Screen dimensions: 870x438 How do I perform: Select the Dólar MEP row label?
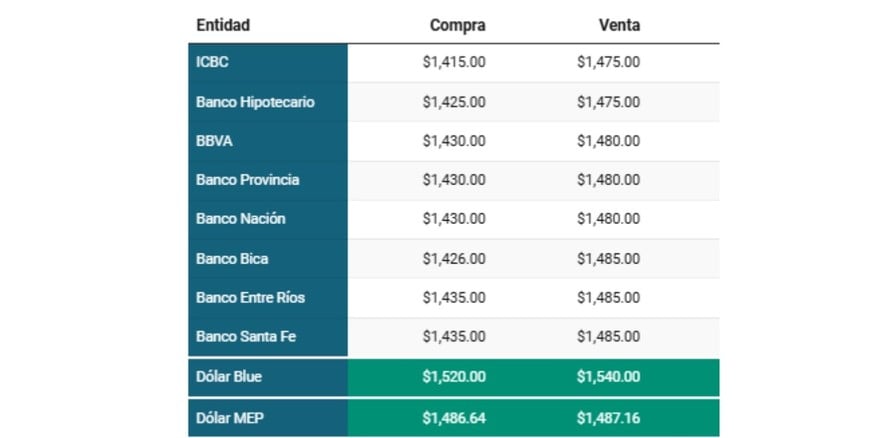click(x=228, y=416)
